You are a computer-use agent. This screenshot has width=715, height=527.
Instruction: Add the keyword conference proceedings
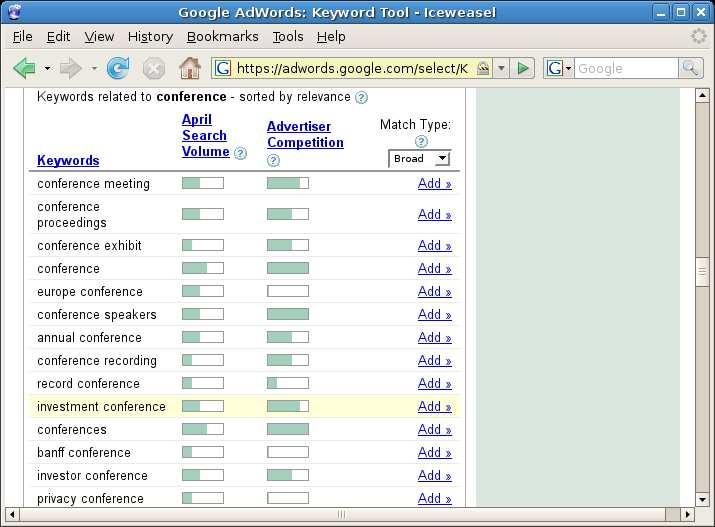(435, 214)
